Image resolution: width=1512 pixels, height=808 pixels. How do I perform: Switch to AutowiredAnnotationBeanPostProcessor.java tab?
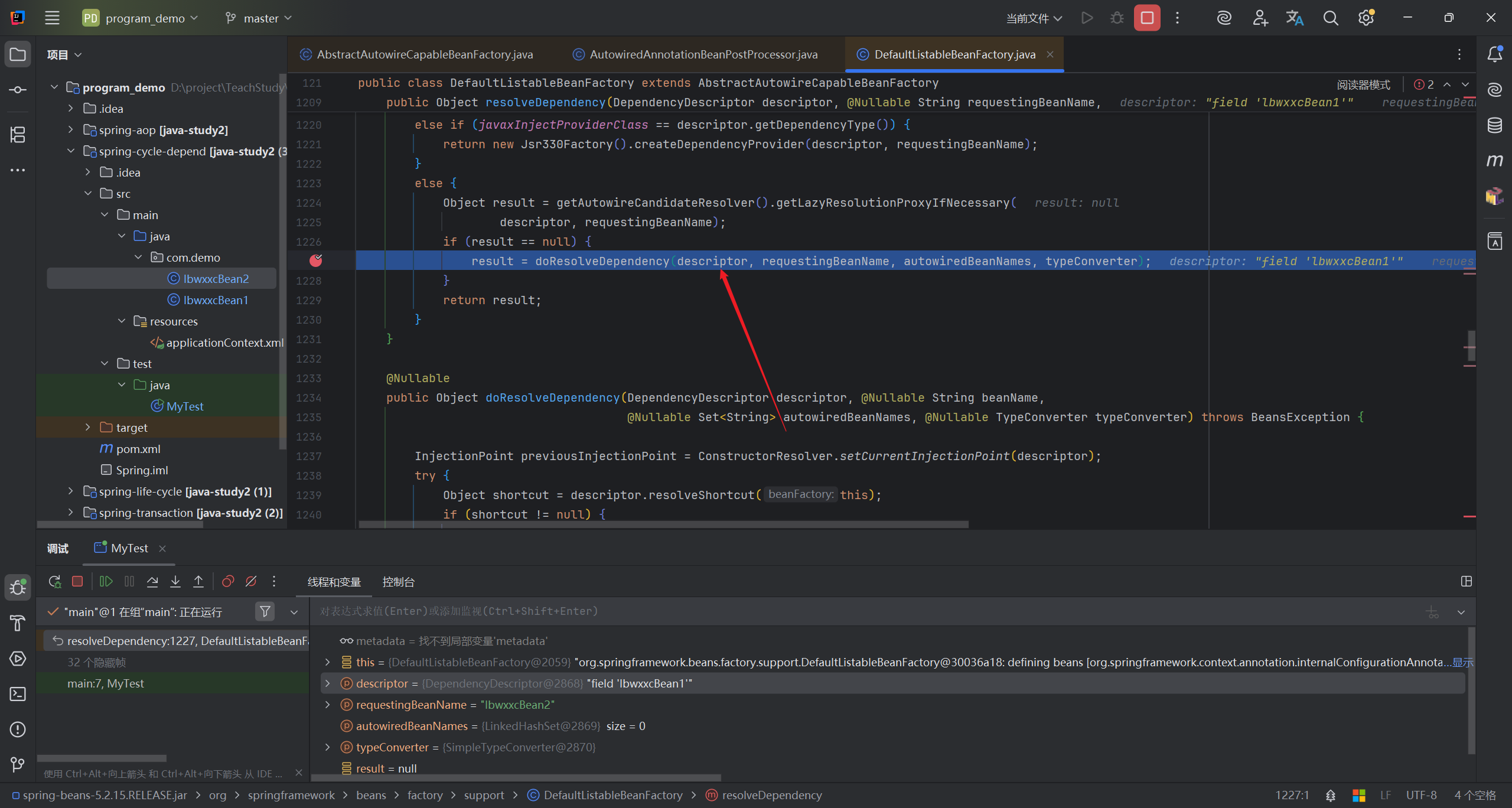point(703,54)
